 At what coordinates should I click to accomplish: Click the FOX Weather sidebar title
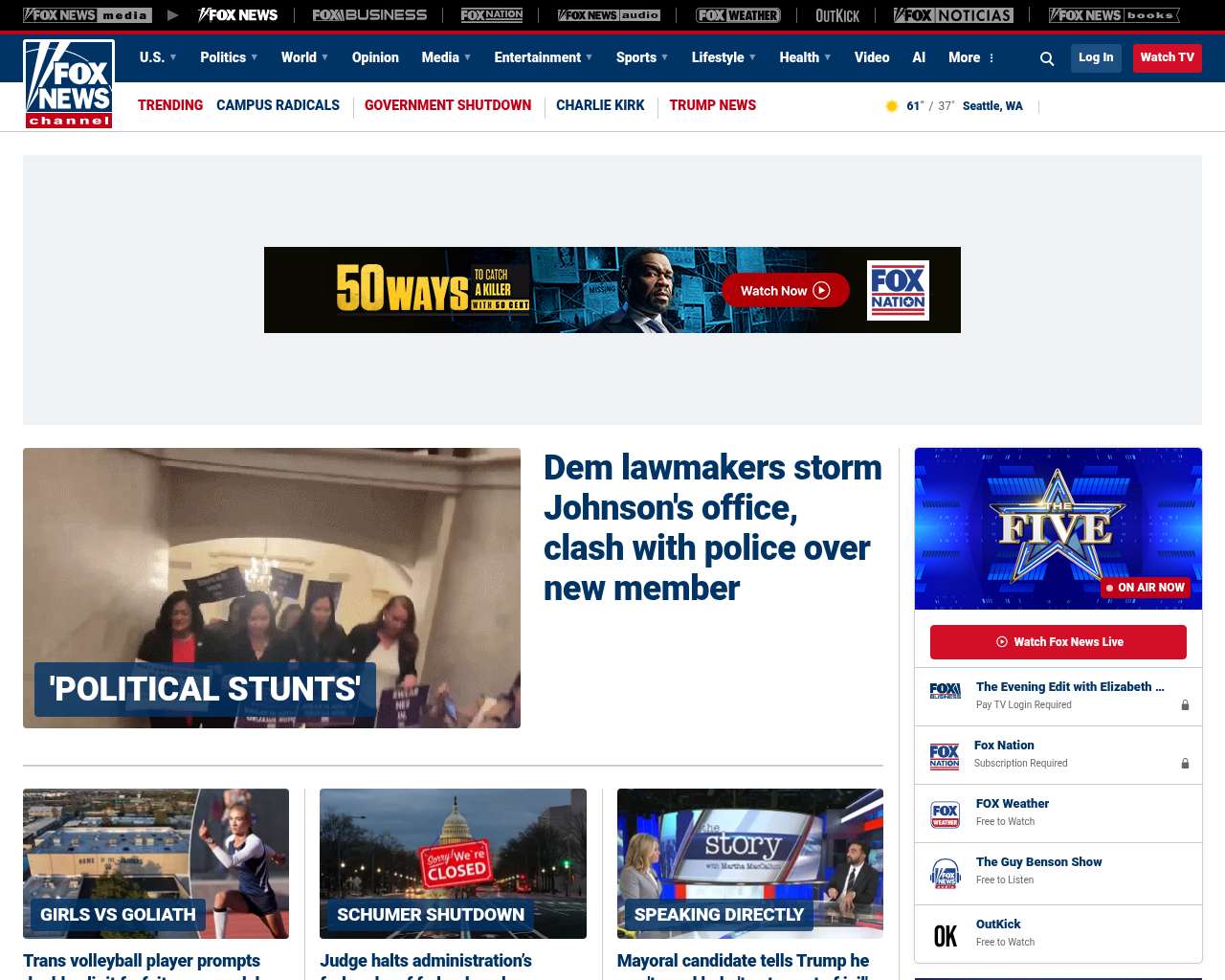1013,804
